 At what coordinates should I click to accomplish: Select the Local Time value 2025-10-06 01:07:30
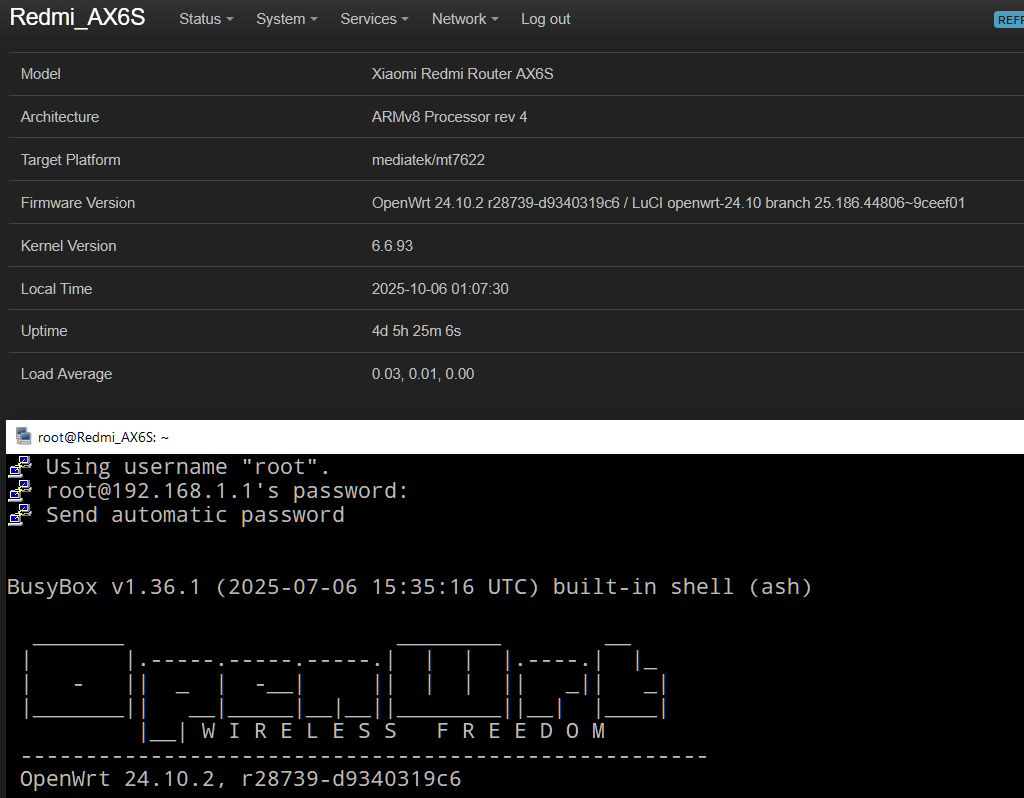440,289
